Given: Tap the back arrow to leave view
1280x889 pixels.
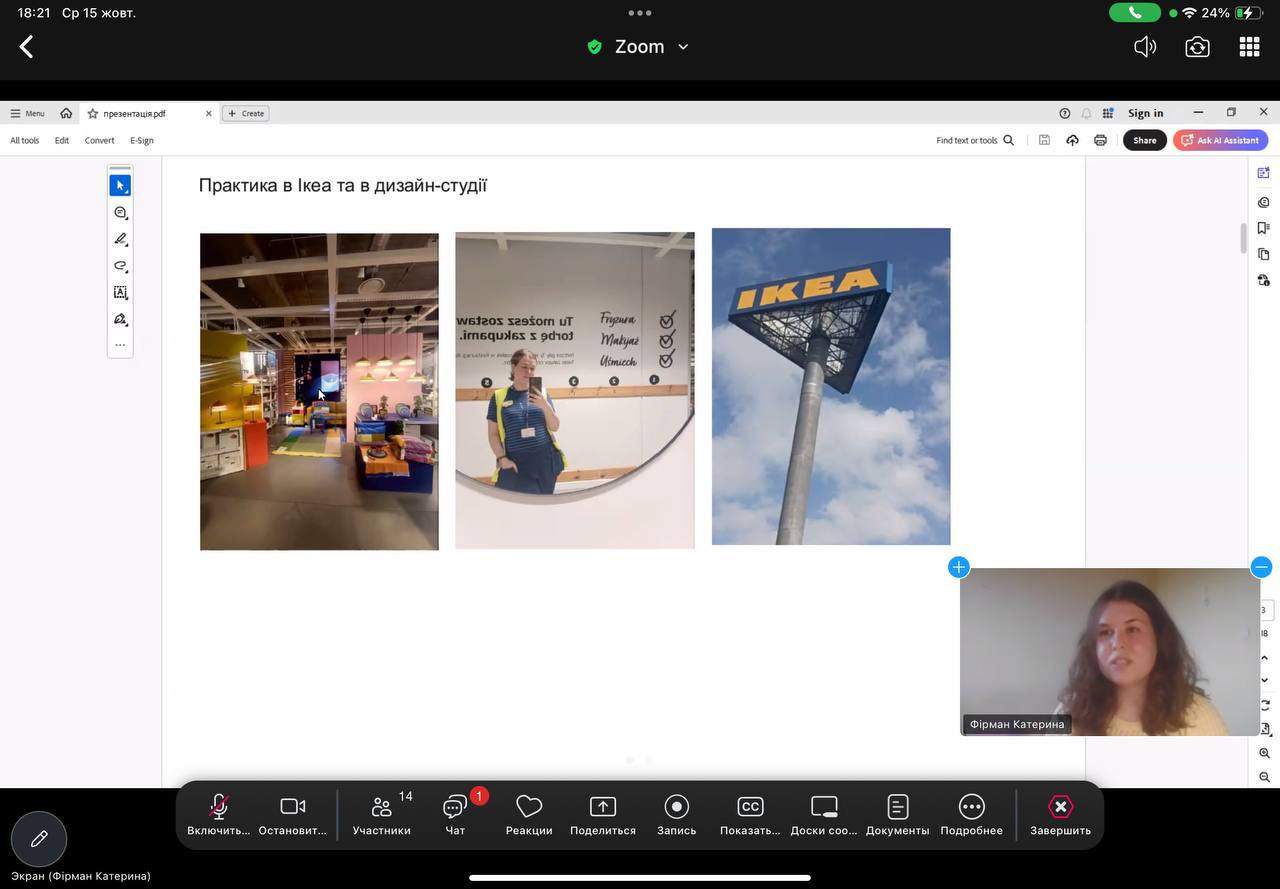Looking at the screenshot, I should pyautogui.click(x=27, y=47).
